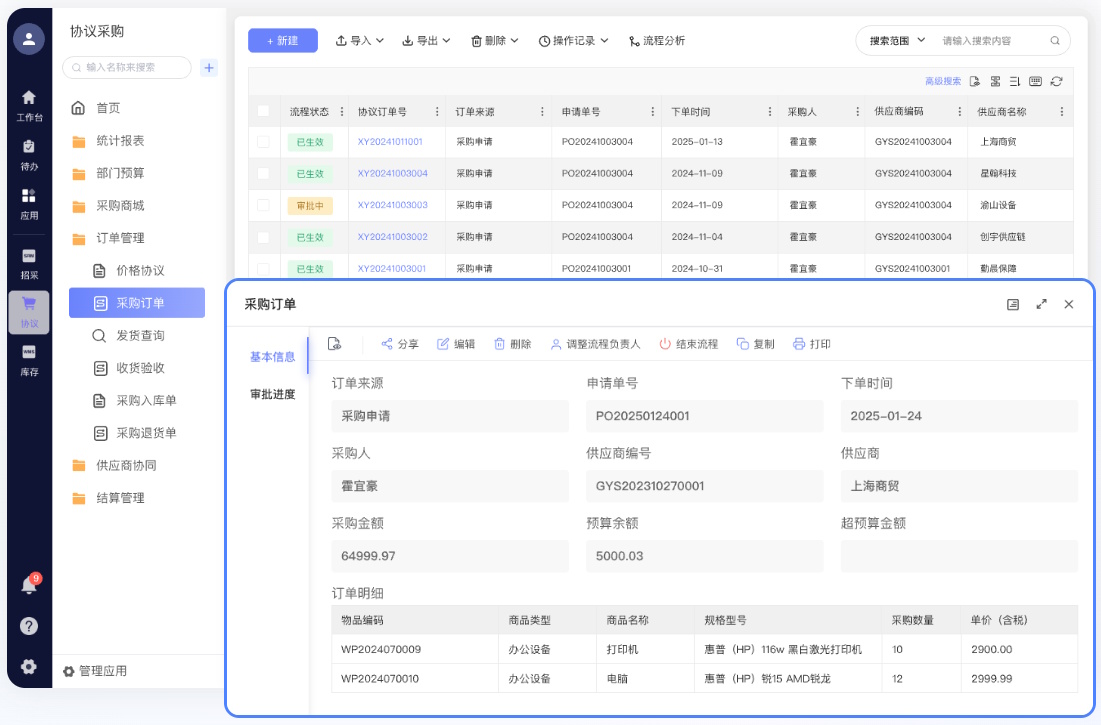Check the row for XY20241003003
Screen dimensions: 1101x725
pyautogui.click(x=264, y=205)
